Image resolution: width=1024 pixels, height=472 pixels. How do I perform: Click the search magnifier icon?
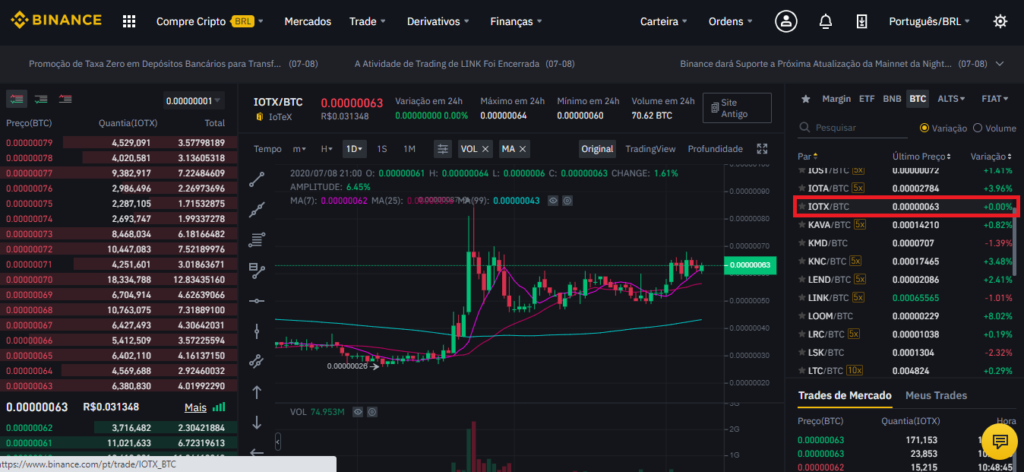coord(805,128)
